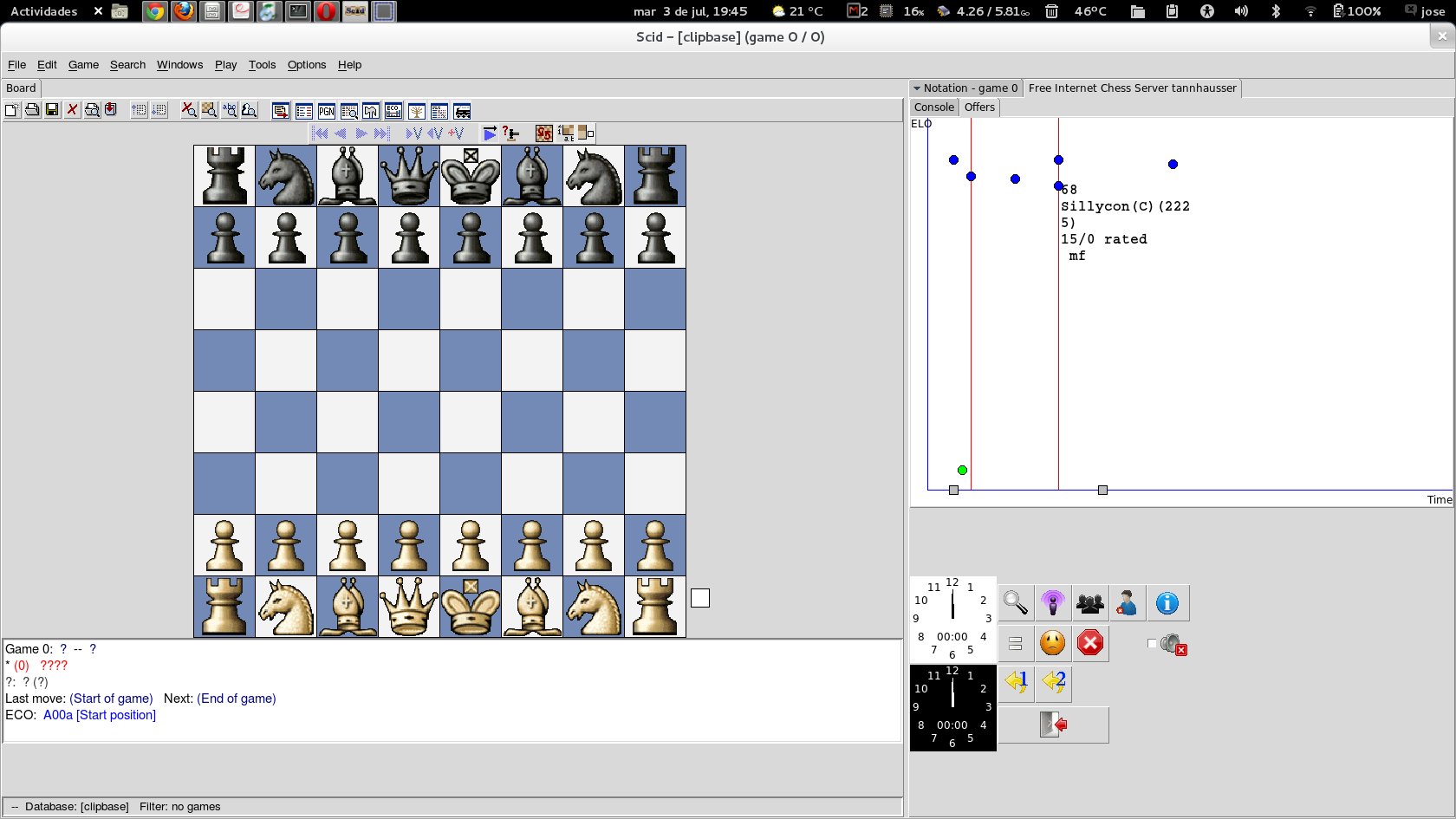The image size is (1456, 819).
Task: Click the Firefox icon in top panel
Action: (x=183, y=11)
